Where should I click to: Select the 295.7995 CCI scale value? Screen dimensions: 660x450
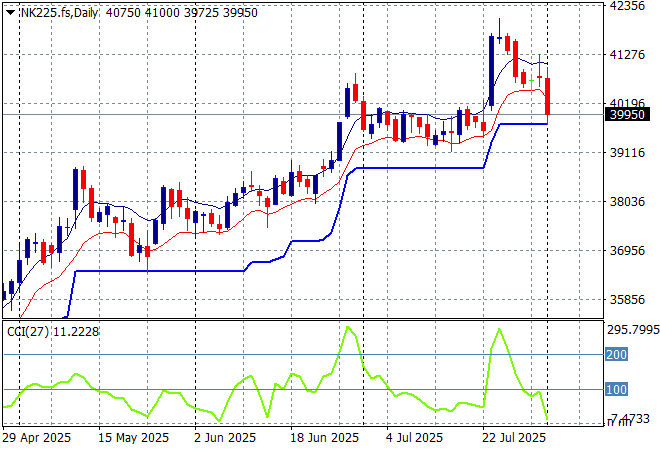tap(633, 330)
